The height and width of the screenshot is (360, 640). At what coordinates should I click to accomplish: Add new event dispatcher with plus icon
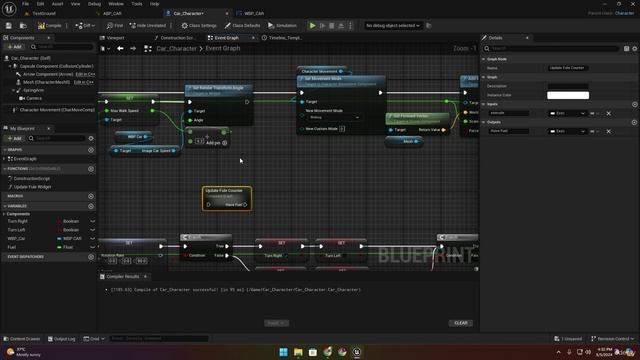tap(91, 257)
